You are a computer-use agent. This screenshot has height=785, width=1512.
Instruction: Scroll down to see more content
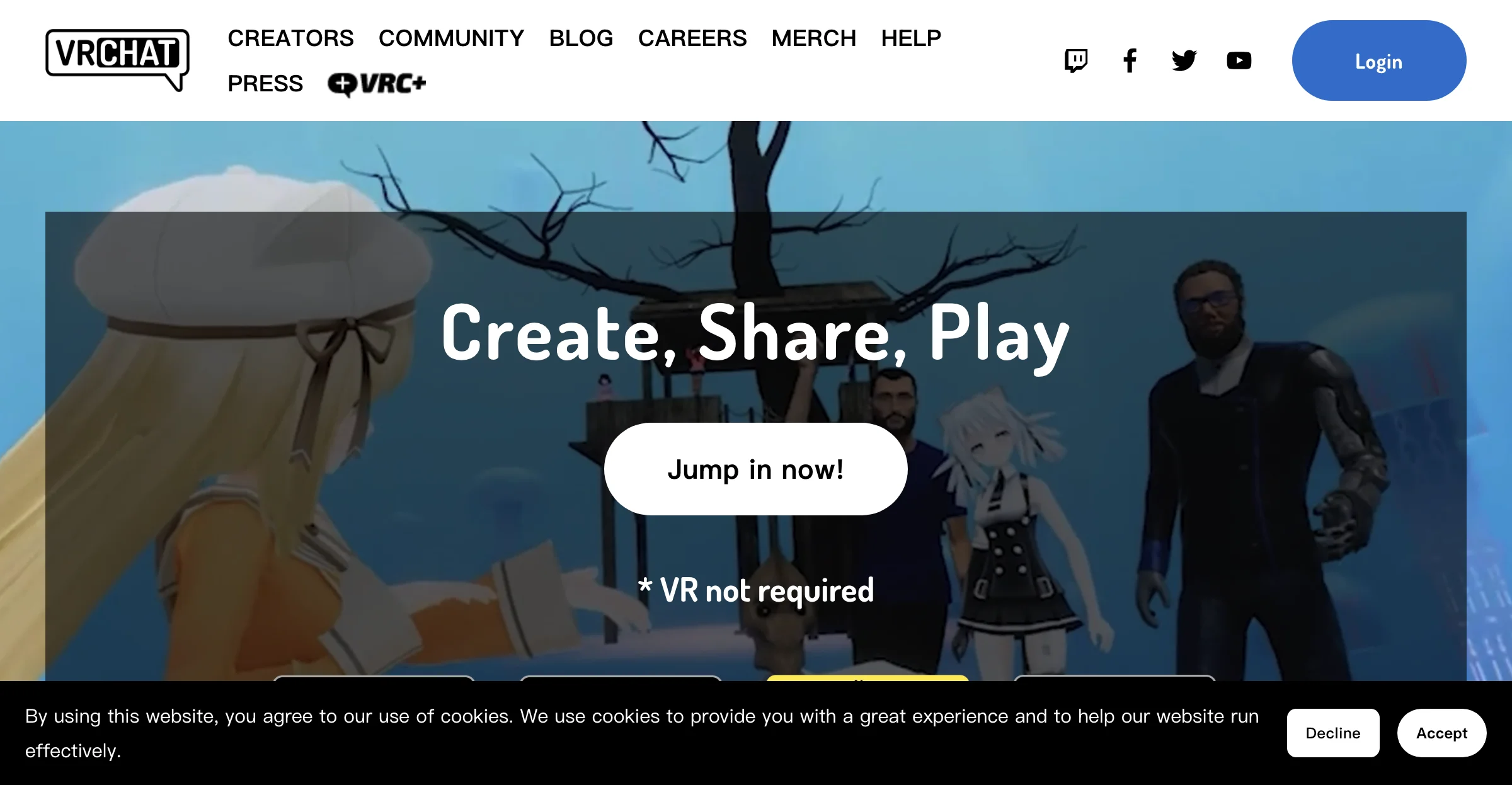pyautogui.click(x=756, y=400)
